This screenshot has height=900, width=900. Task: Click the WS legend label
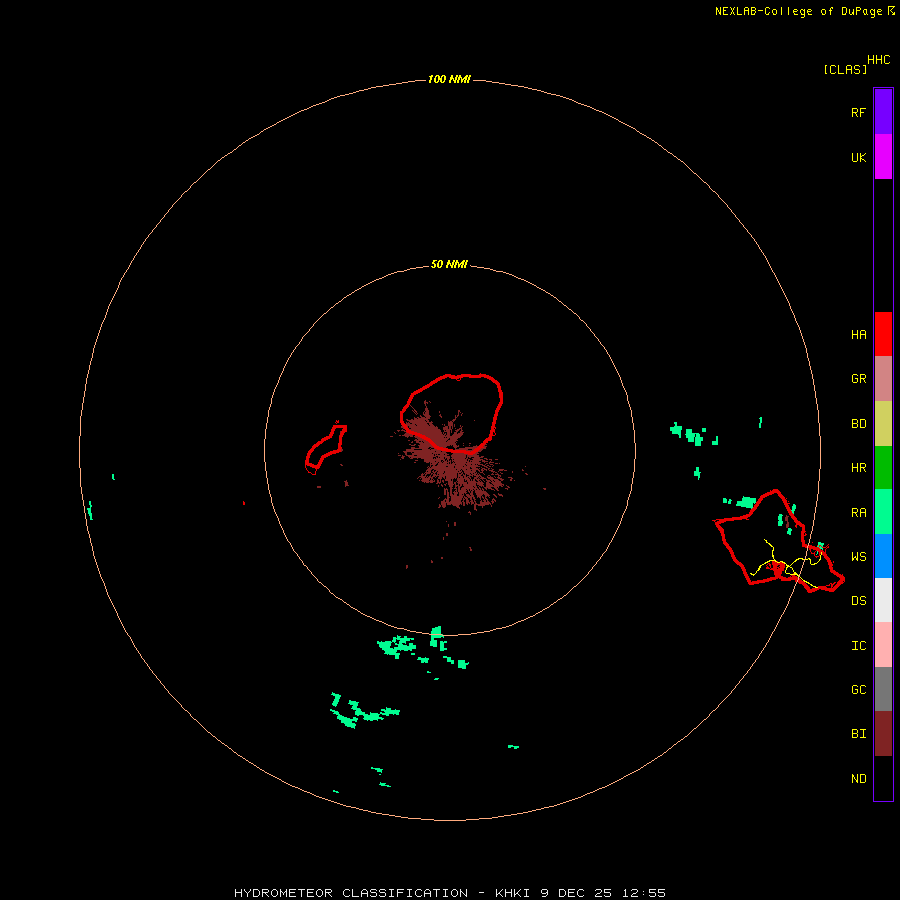point(858,557)
